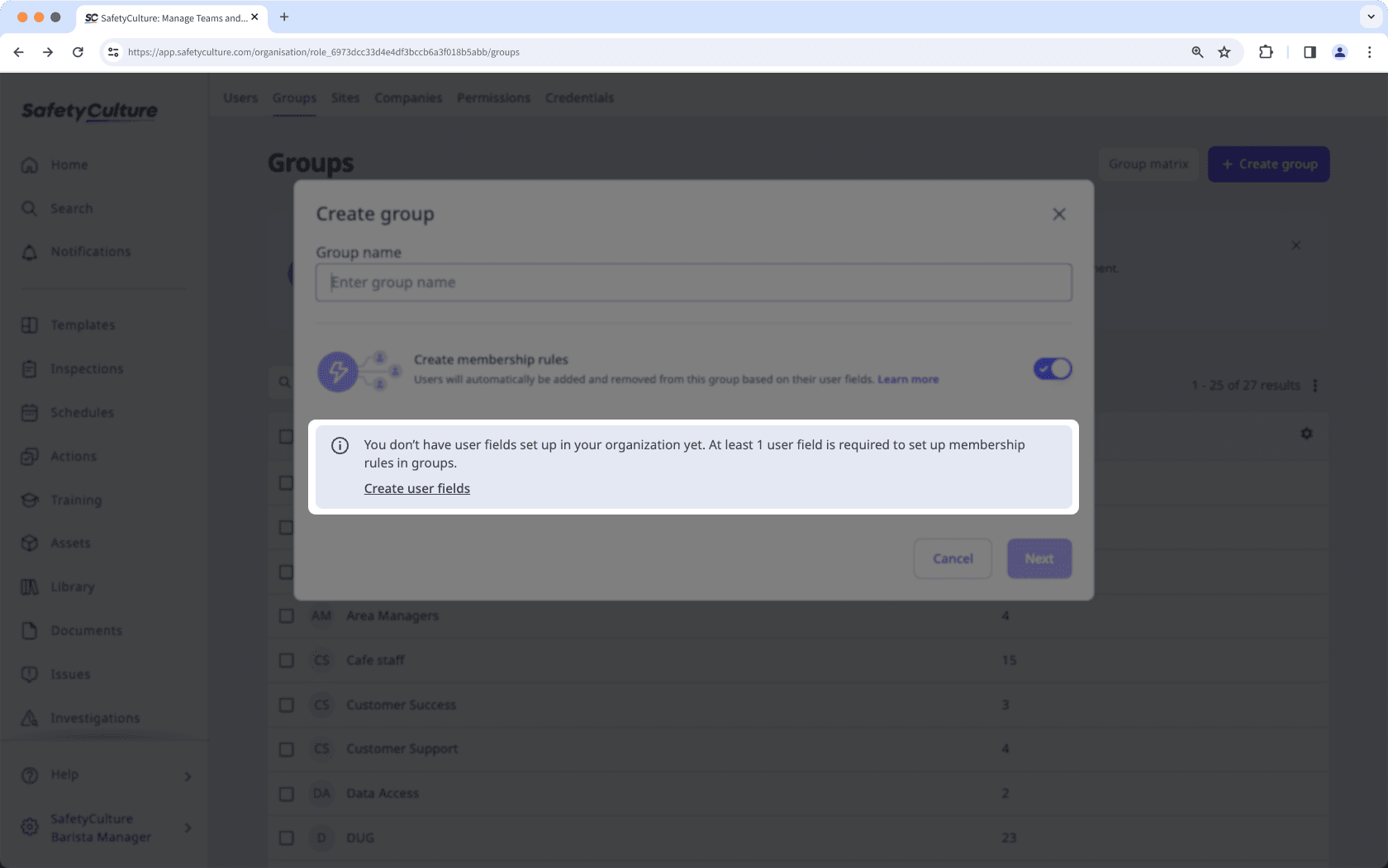This screenshot has width=1388, height=868.
Task: Open the Schedules section
Action: tap(82, 412)
